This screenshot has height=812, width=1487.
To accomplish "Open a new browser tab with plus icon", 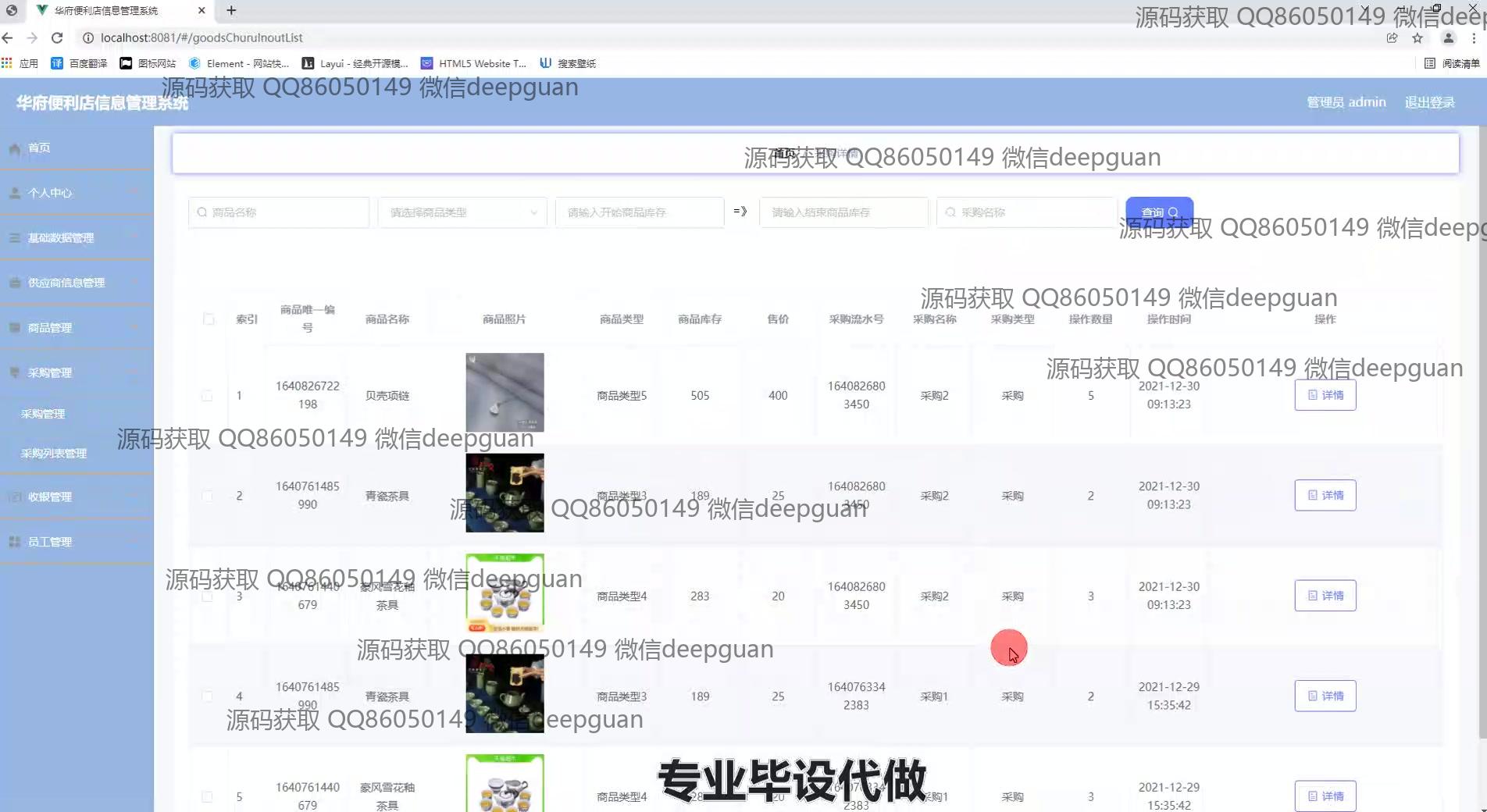I will tap(231, 10).
